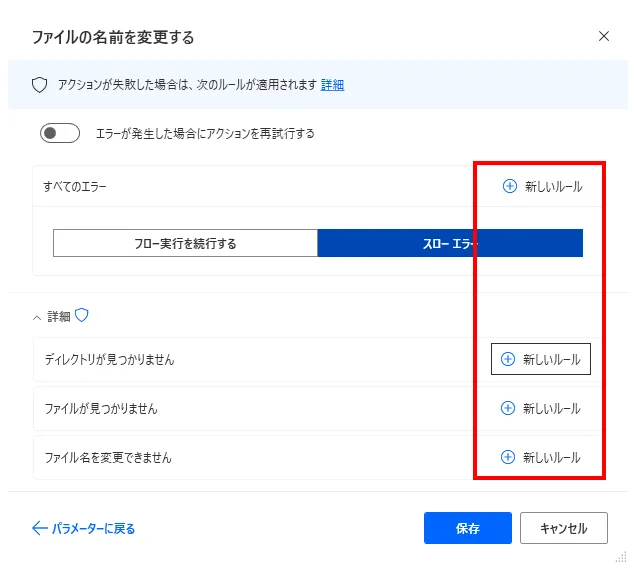Add 新しいルール for ファイルが見つかりません
This screenshot has width=634, height=569.
[540, 408]
